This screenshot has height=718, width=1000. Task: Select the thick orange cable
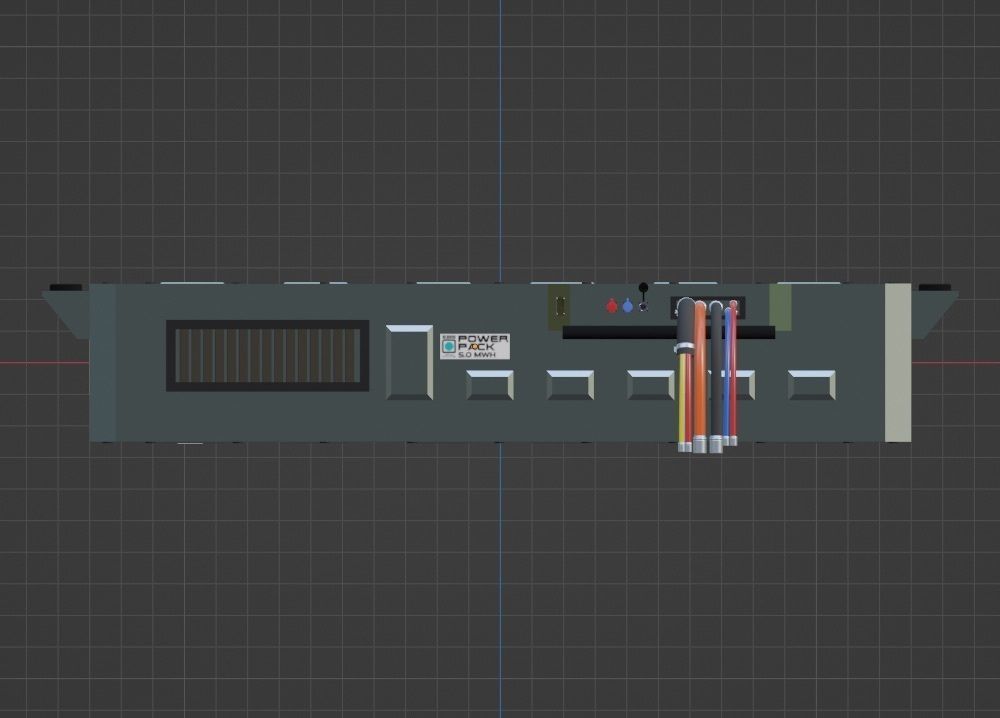tap(700, 376)
